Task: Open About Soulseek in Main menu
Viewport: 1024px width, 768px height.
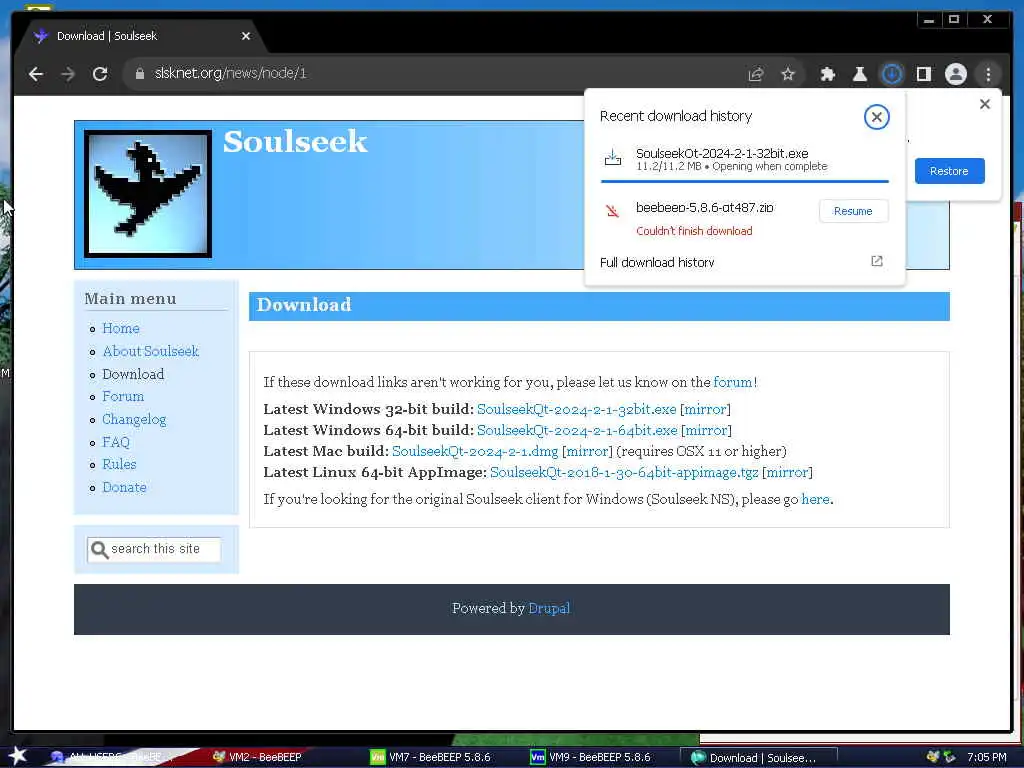Action: point(150,351)
